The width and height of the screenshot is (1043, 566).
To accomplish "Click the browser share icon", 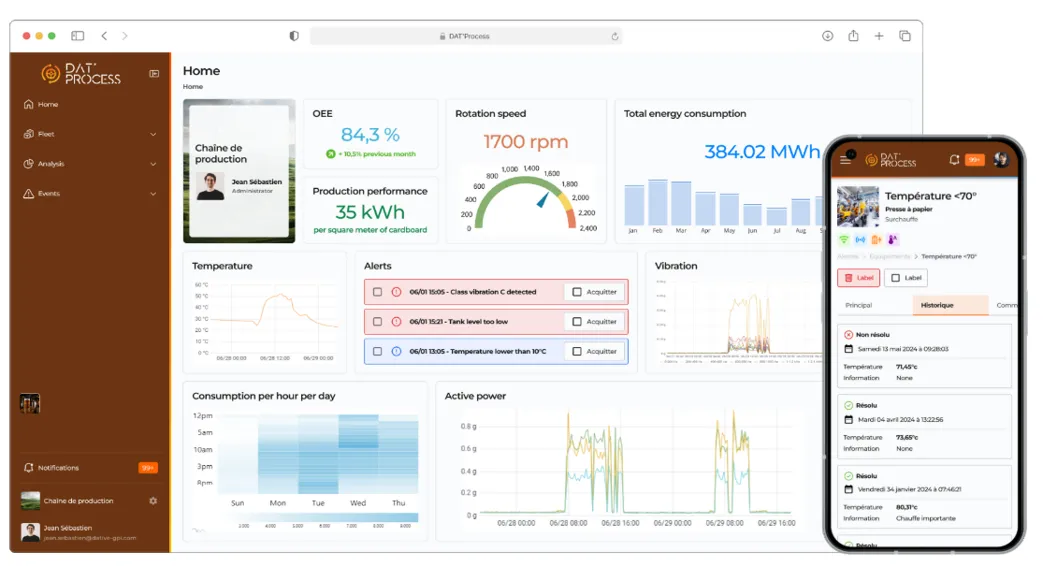I will pyautogui.click(x=853, y=36).
